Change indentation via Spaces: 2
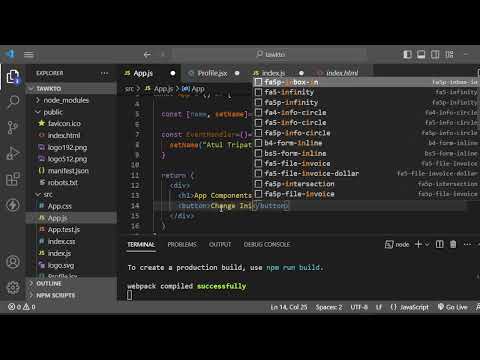Image resolution: width=480 pixels, height=360 pixels. pyautogui.click(x=329, y=307)
